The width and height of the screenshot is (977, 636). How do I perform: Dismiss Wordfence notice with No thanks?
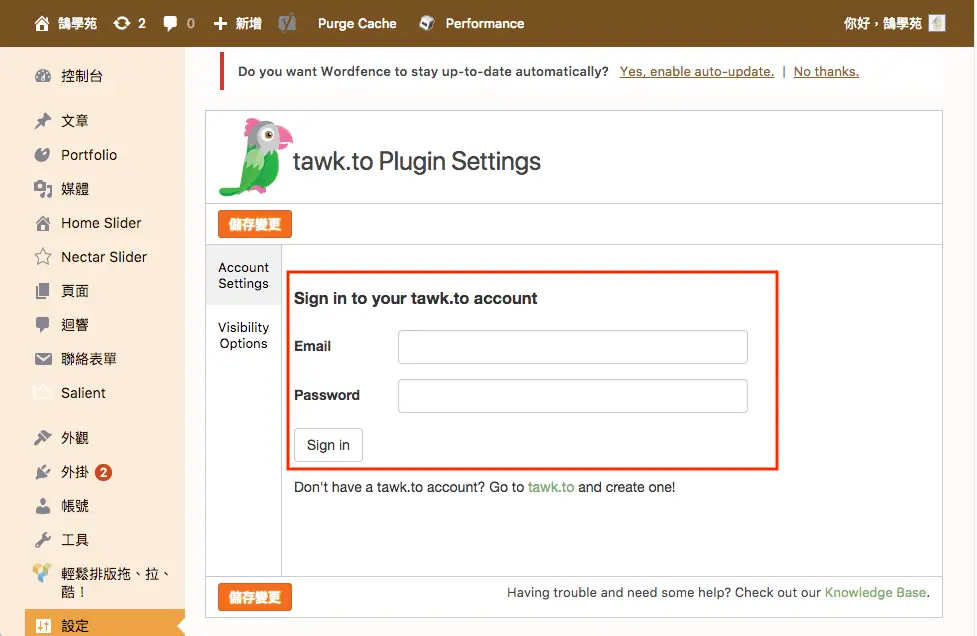[826, 72]
